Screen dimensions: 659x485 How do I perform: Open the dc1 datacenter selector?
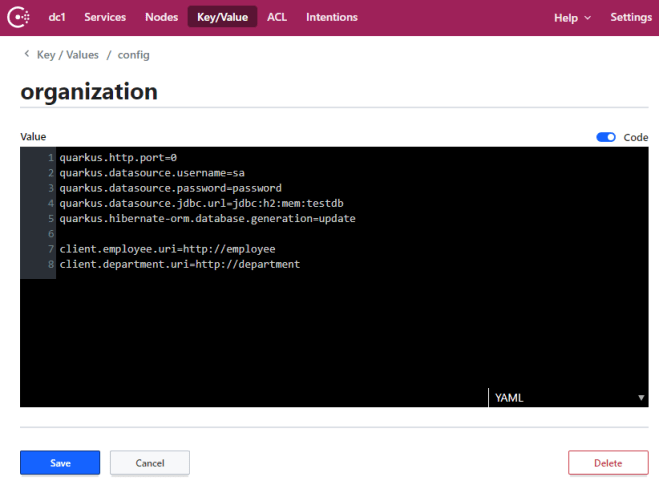57,18
